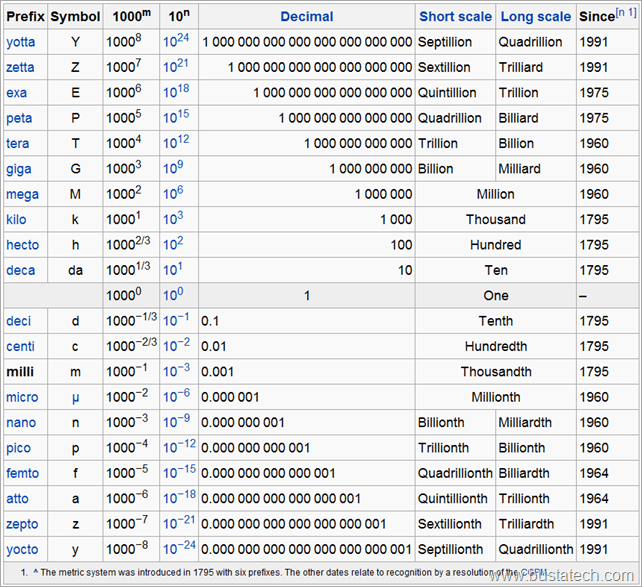642x587 pixels.
Task: Follow the 10^9 link
Action: [173, 168]
